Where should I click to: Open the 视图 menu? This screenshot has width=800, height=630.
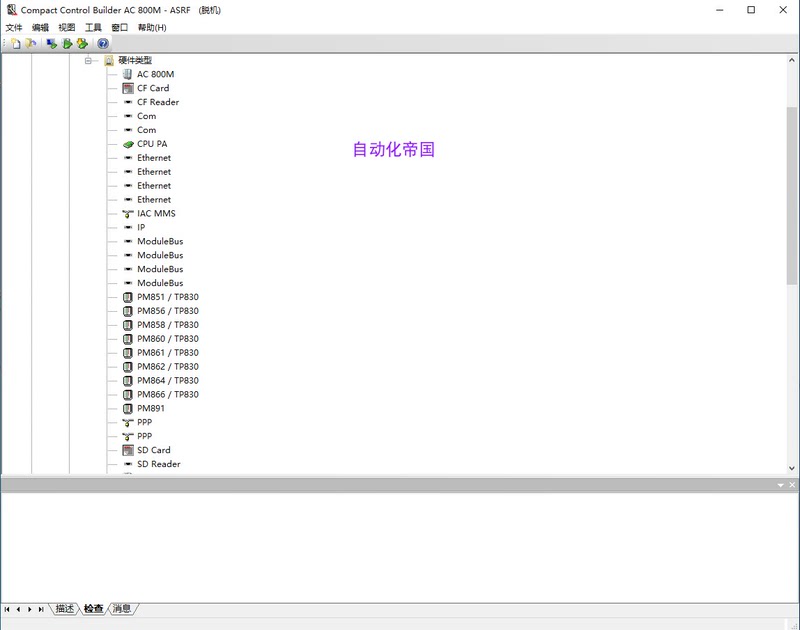(67, 28)
